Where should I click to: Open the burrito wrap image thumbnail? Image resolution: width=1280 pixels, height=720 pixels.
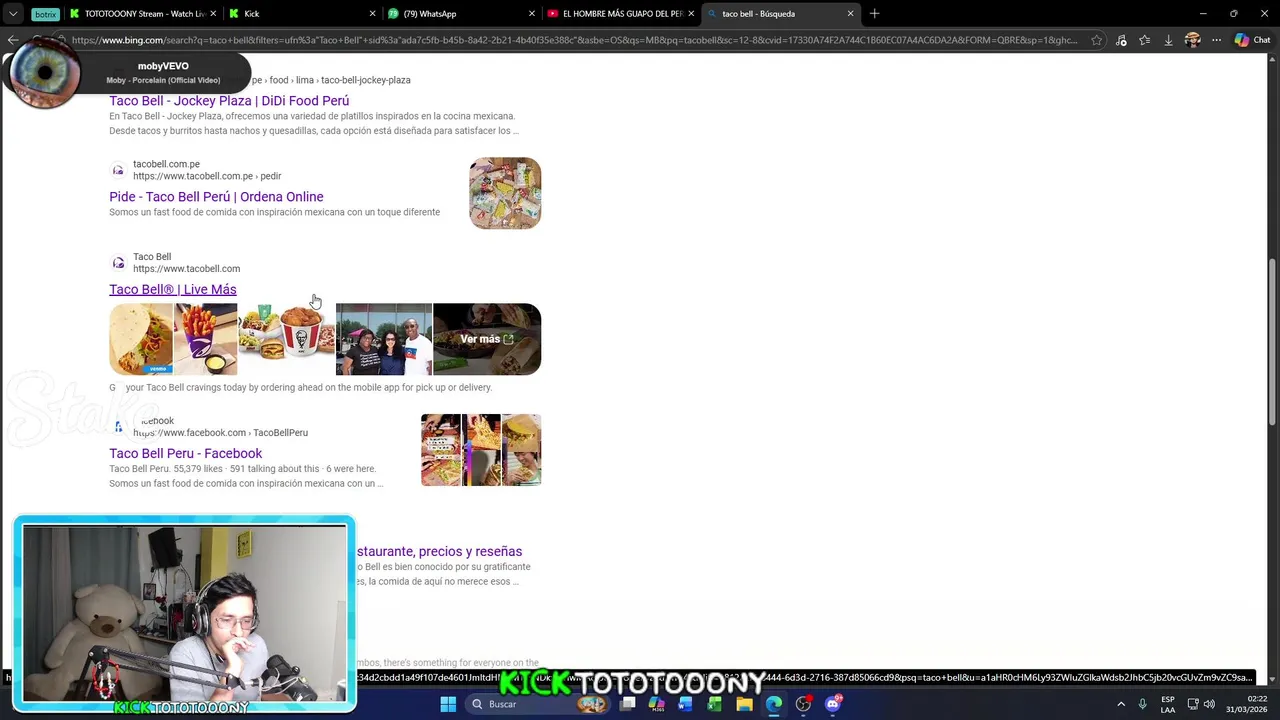[141, 339]
